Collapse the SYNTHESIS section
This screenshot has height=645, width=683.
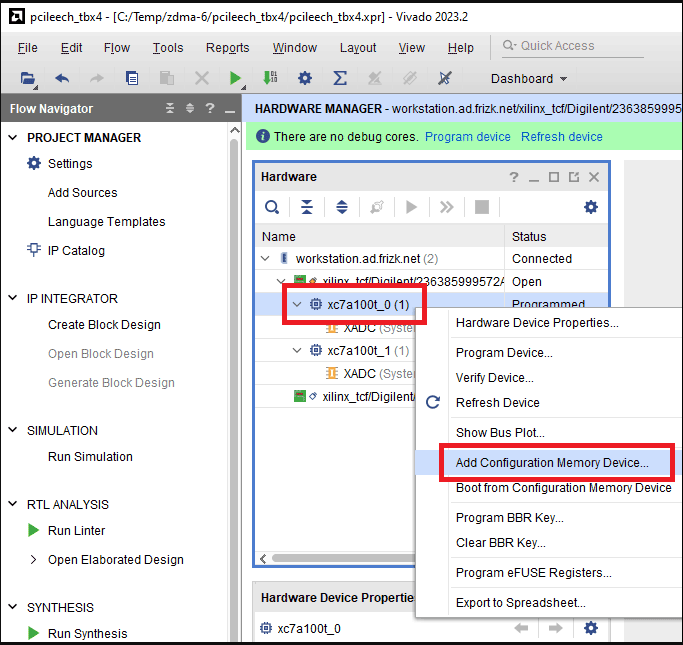13,607
